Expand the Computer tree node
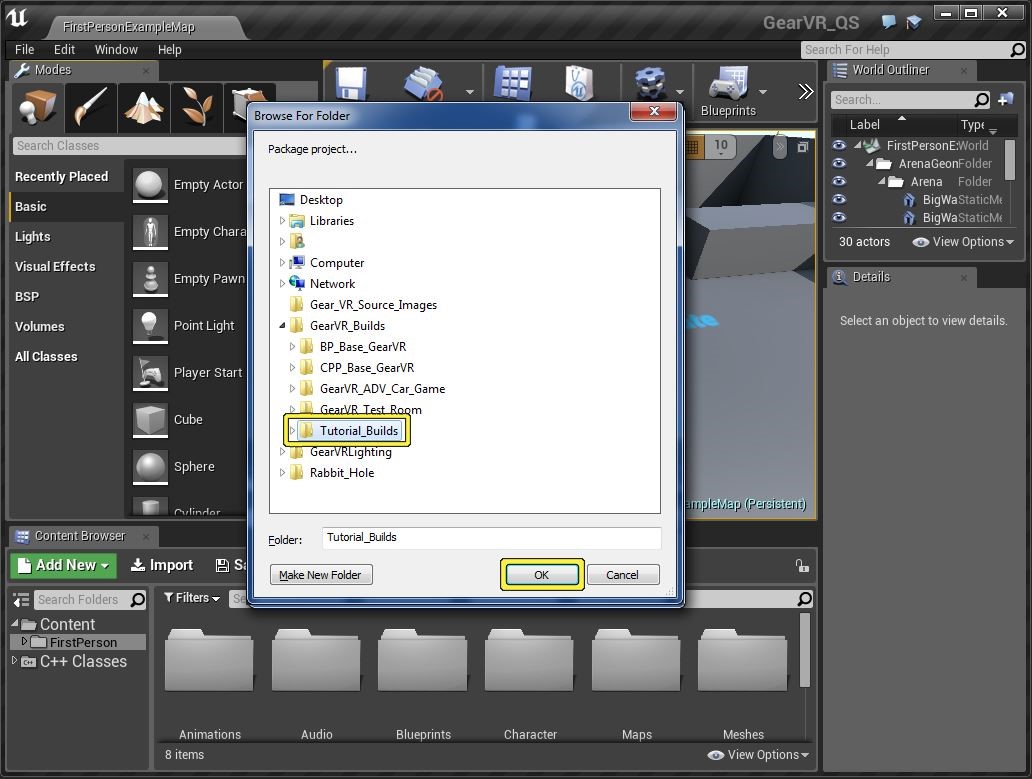Screen dimensions: 1032x779 [x=282, y=263]
